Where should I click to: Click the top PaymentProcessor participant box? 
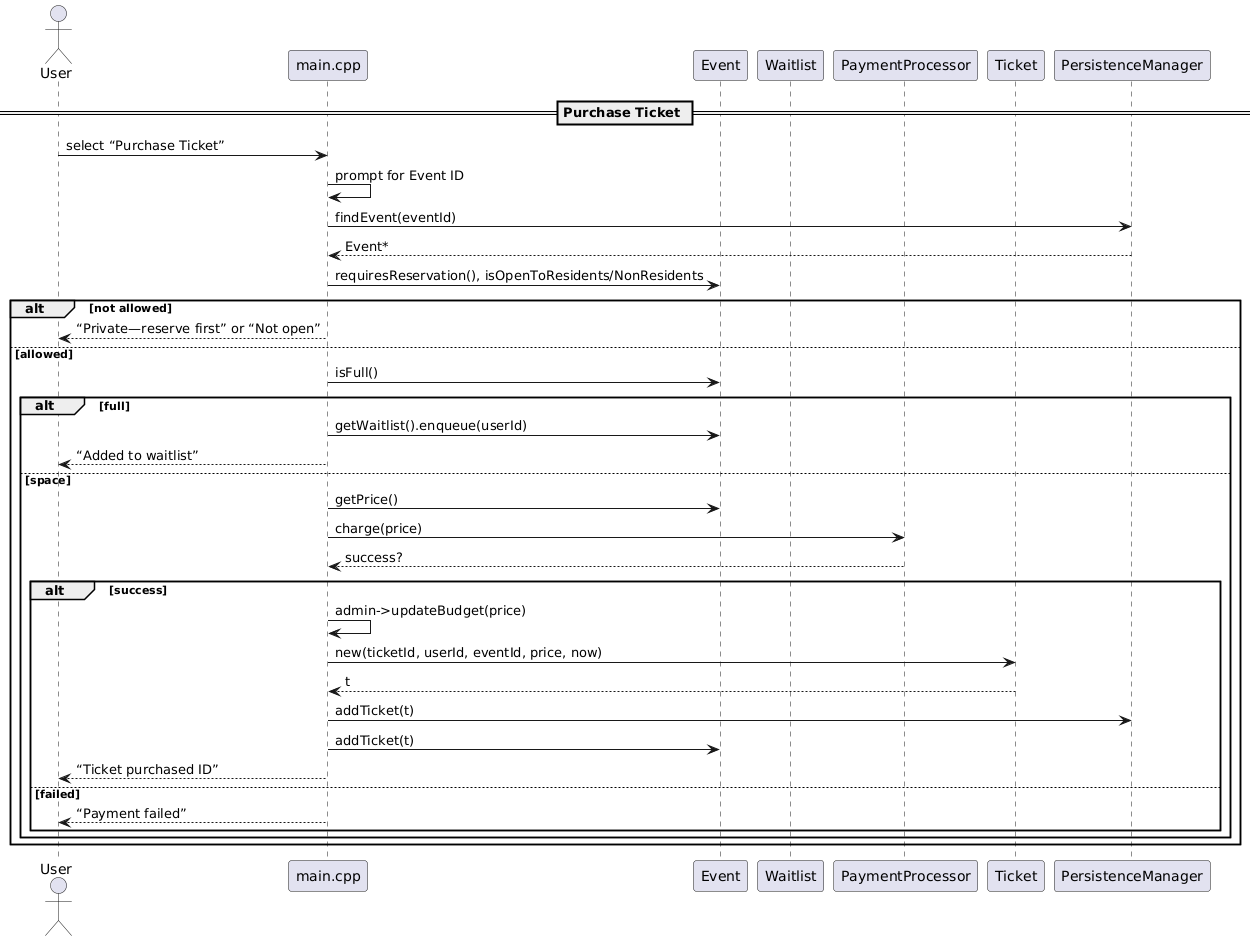click(904, 66)
